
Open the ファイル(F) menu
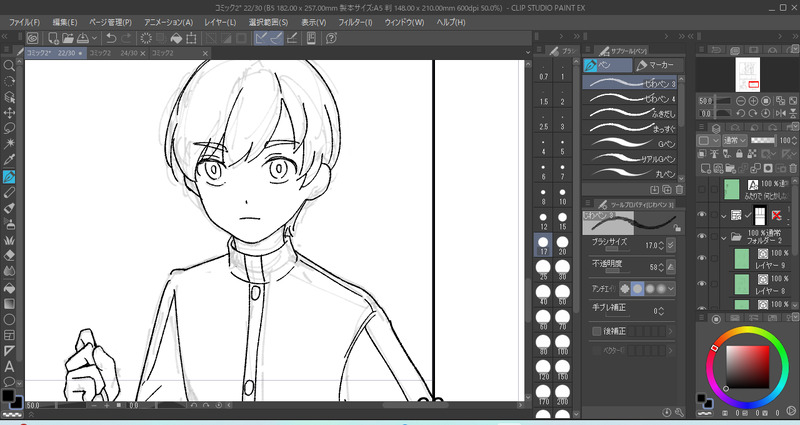(24, 22)
